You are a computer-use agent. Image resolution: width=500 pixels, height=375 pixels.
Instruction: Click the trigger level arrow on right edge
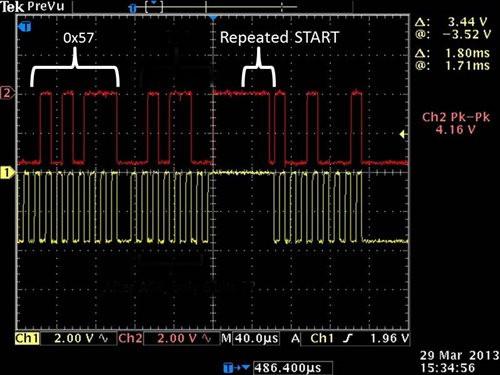[403, 134]
